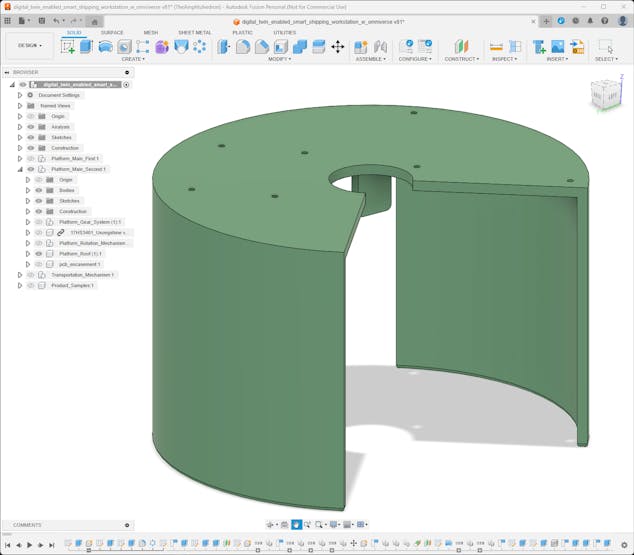Click the Extrude tool icon

coord(86,46)
